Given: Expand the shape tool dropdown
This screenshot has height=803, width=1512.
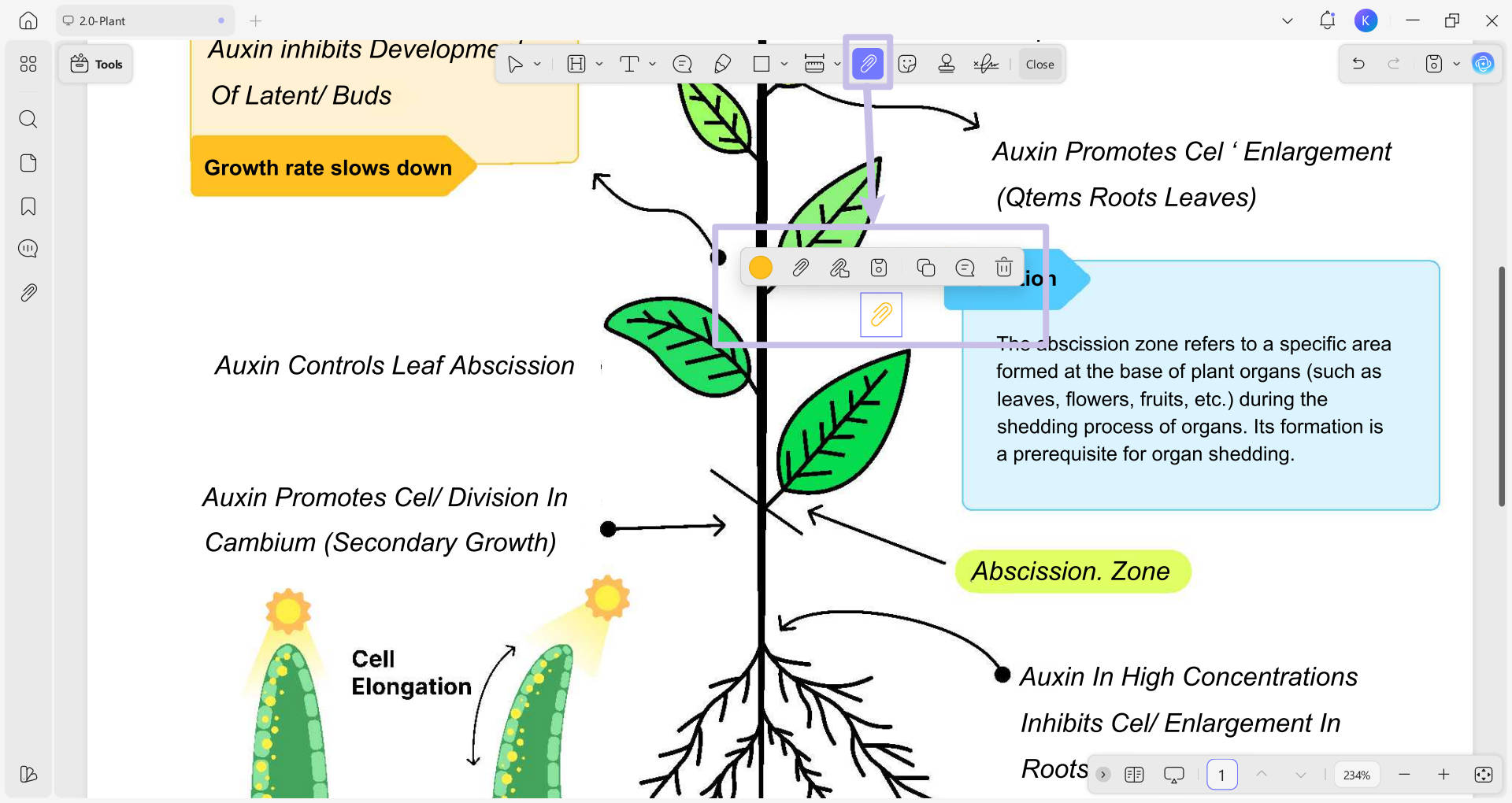Looking at the screenshot, I should pos(784,65).
